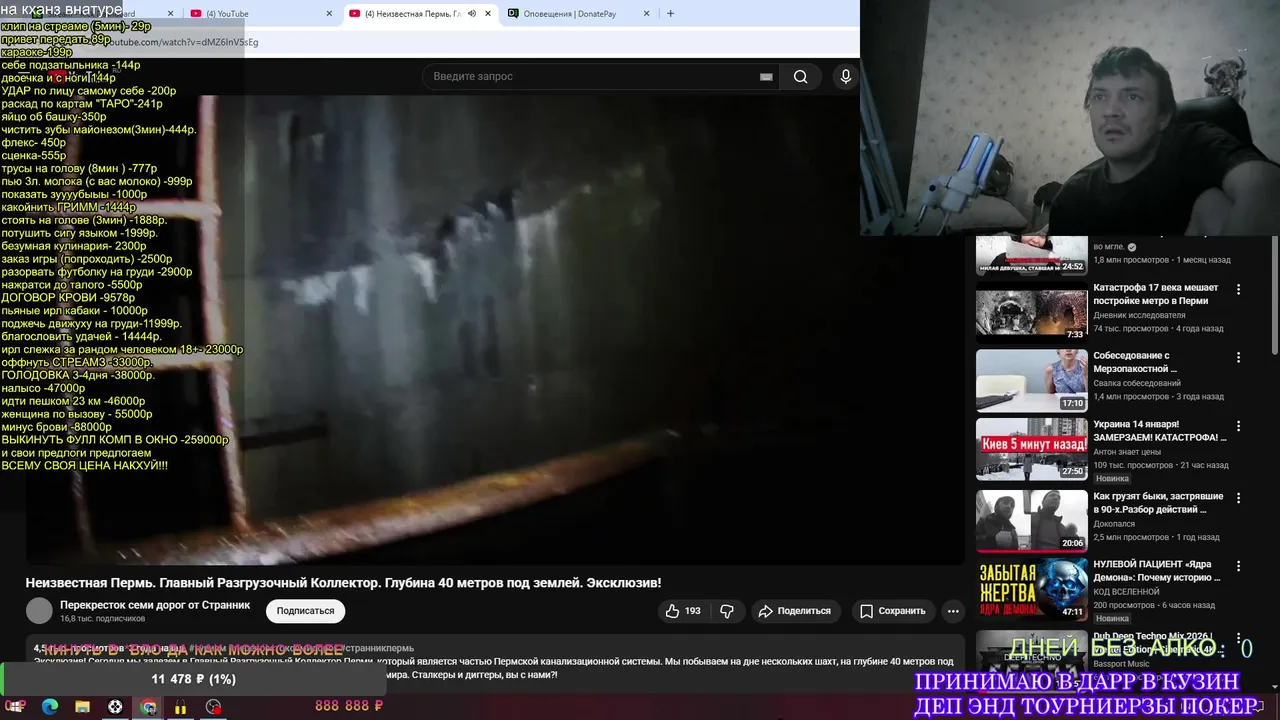This screenshot has width=1280, height=720.
Task: Click 16,8 тыс. подписчиков subscriber count
Action: [x=102, y=619]
